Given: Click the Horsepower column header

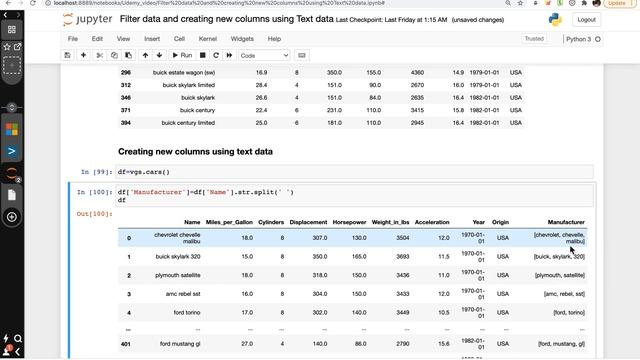Looking at the screenshot, I should pyautogui.click(x=349, y=222).
